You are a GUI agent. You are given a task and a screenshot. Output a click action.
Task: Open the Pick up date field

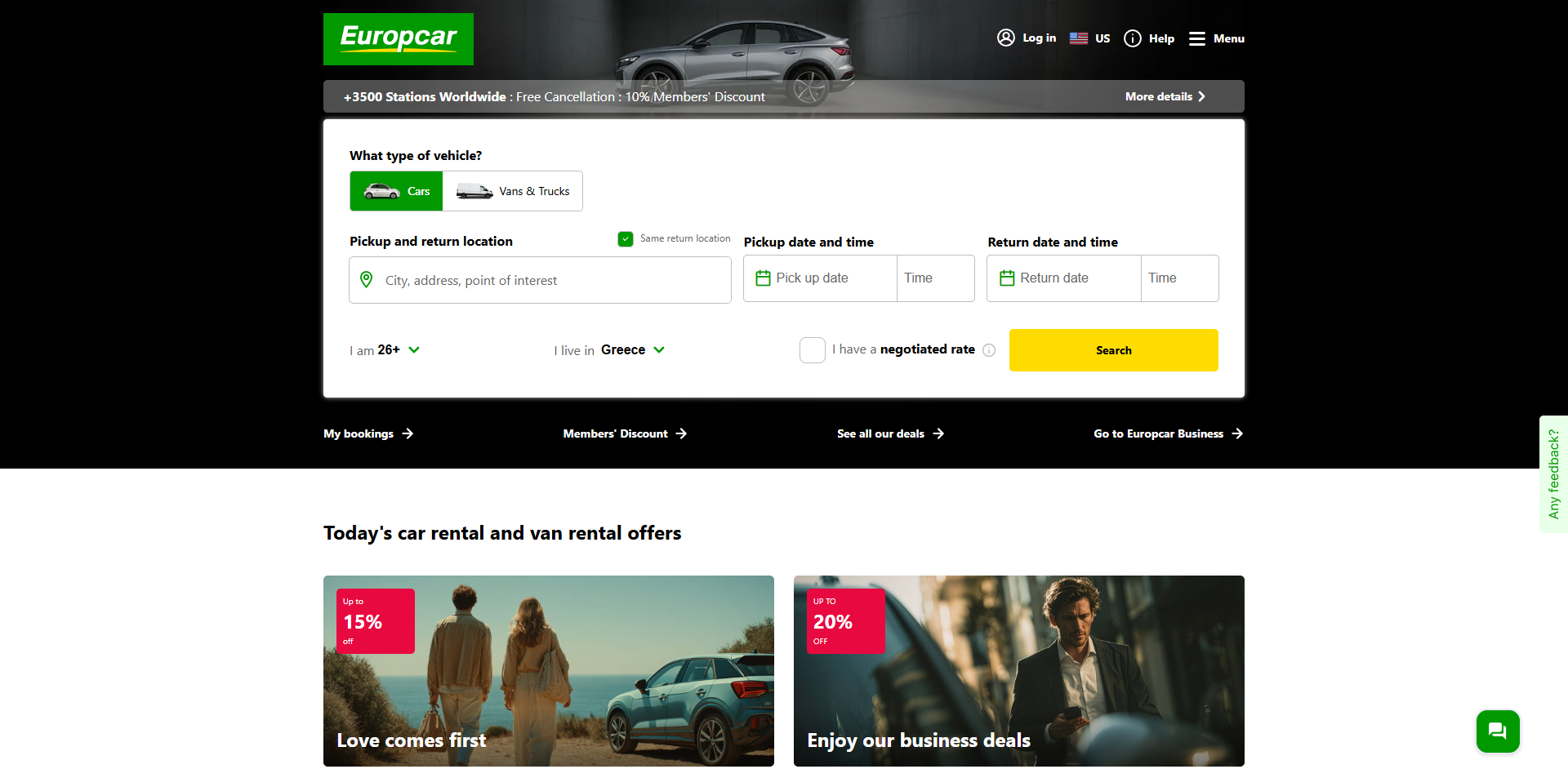coord(821,278)
